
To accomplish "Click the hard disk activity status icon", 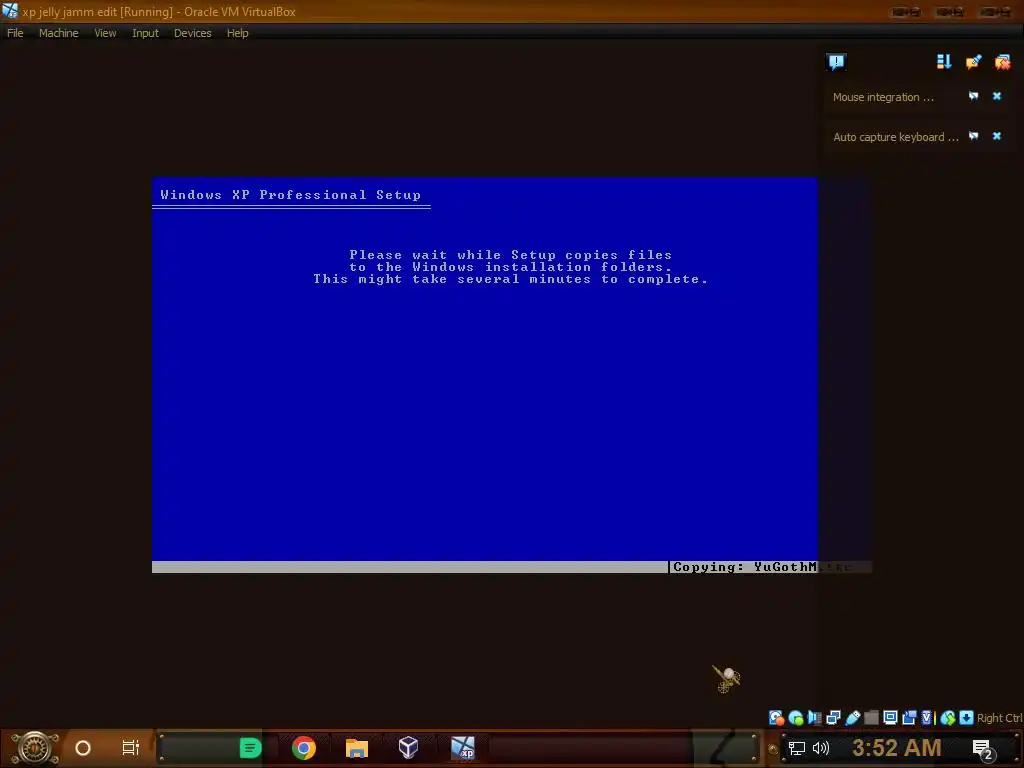I will [x=776, y=718].
